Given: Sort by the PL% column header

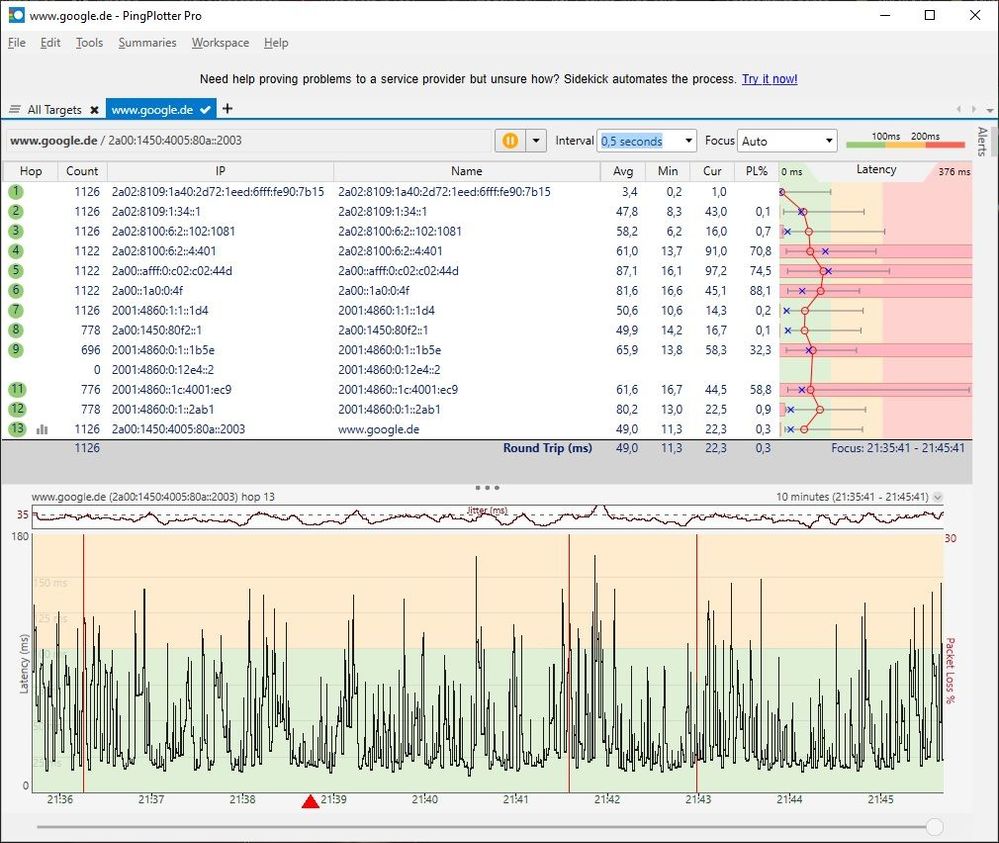Looking at the screenshot, I should pyautogui.click(x=755, y=171).
